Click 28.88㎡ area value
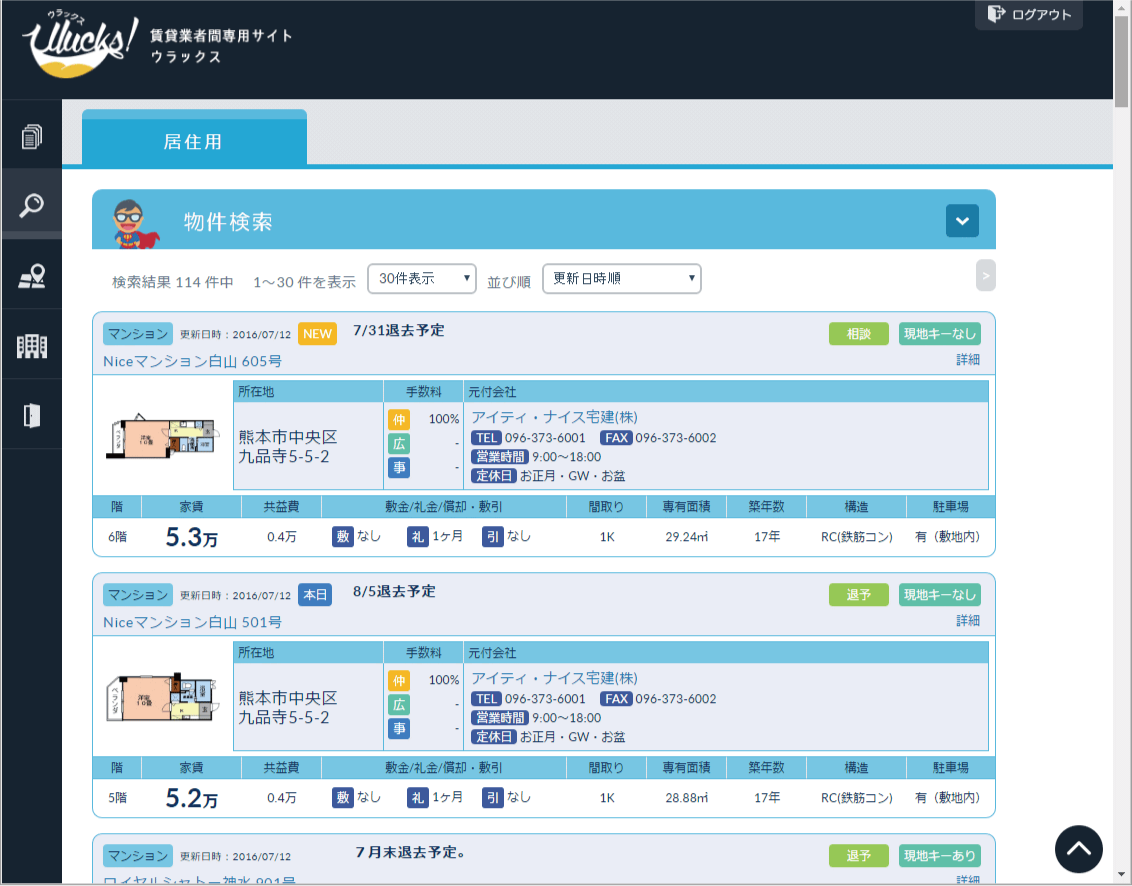Viewport: 1132px width, 886px height. click(x=687, y=798)
